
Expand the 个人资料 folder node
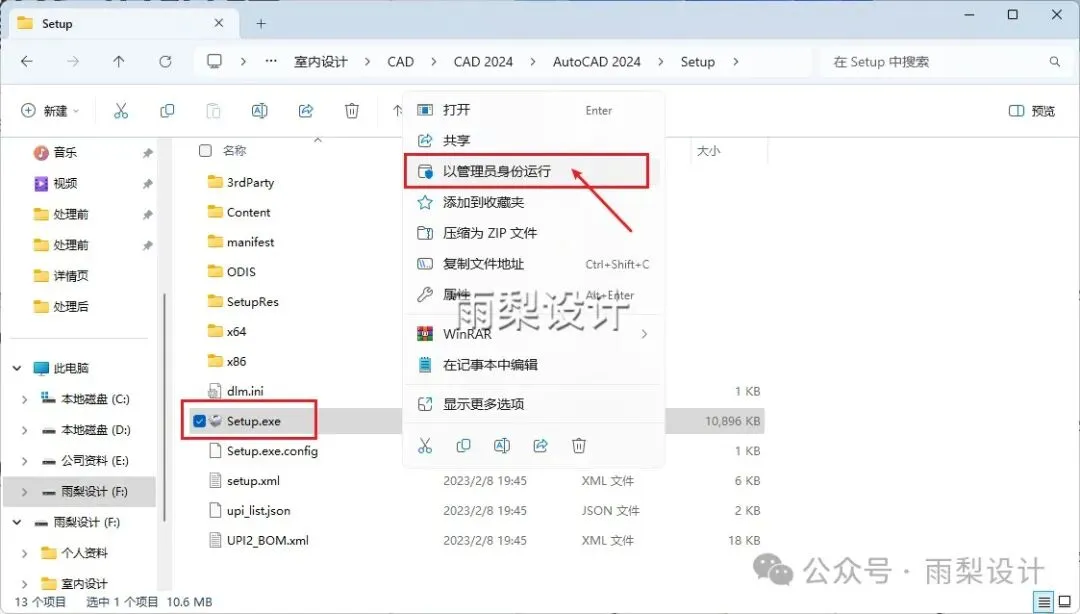click(x=25, y=553)
